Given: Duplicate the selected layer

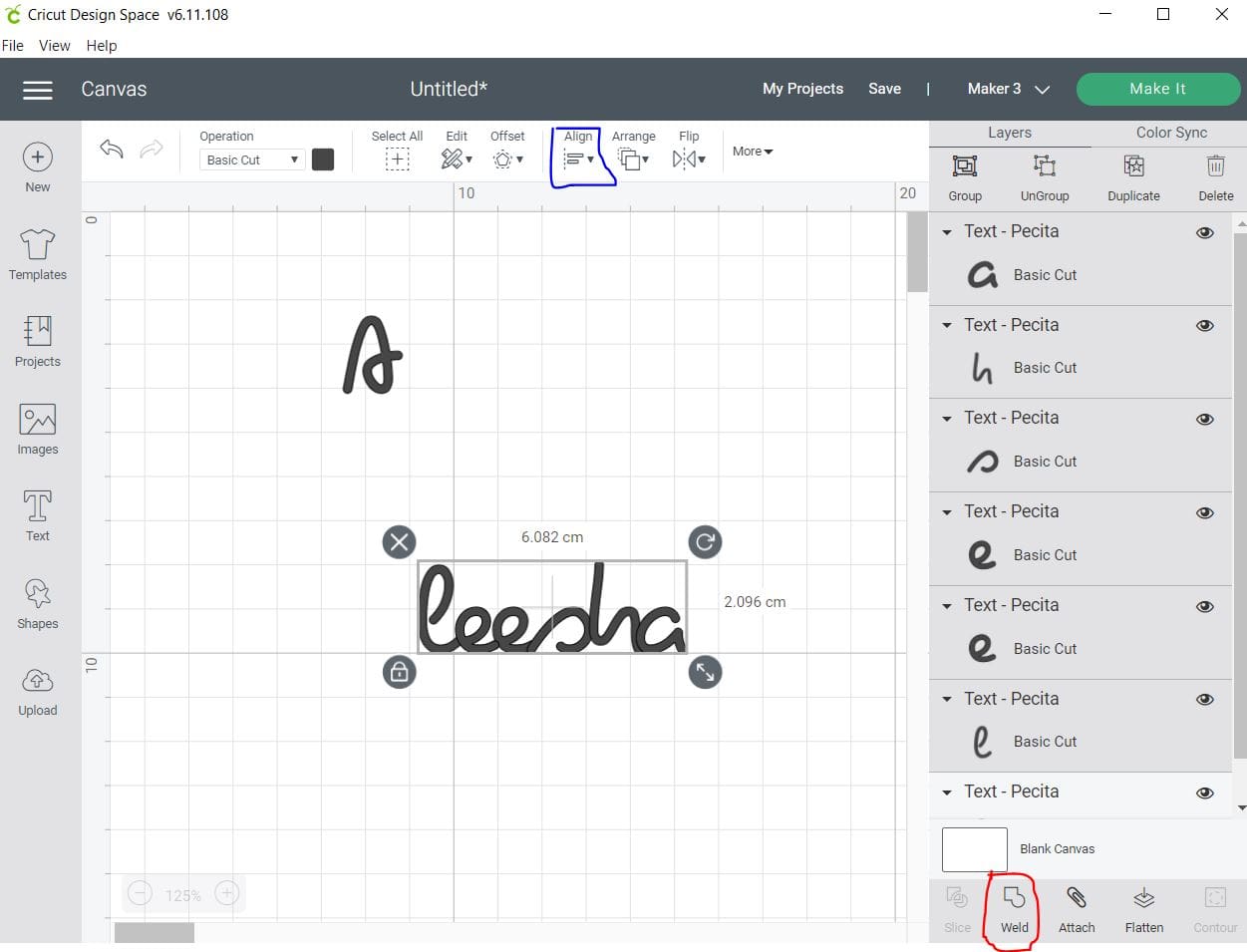Looking at the screenshot, I should click(1133, 179).
